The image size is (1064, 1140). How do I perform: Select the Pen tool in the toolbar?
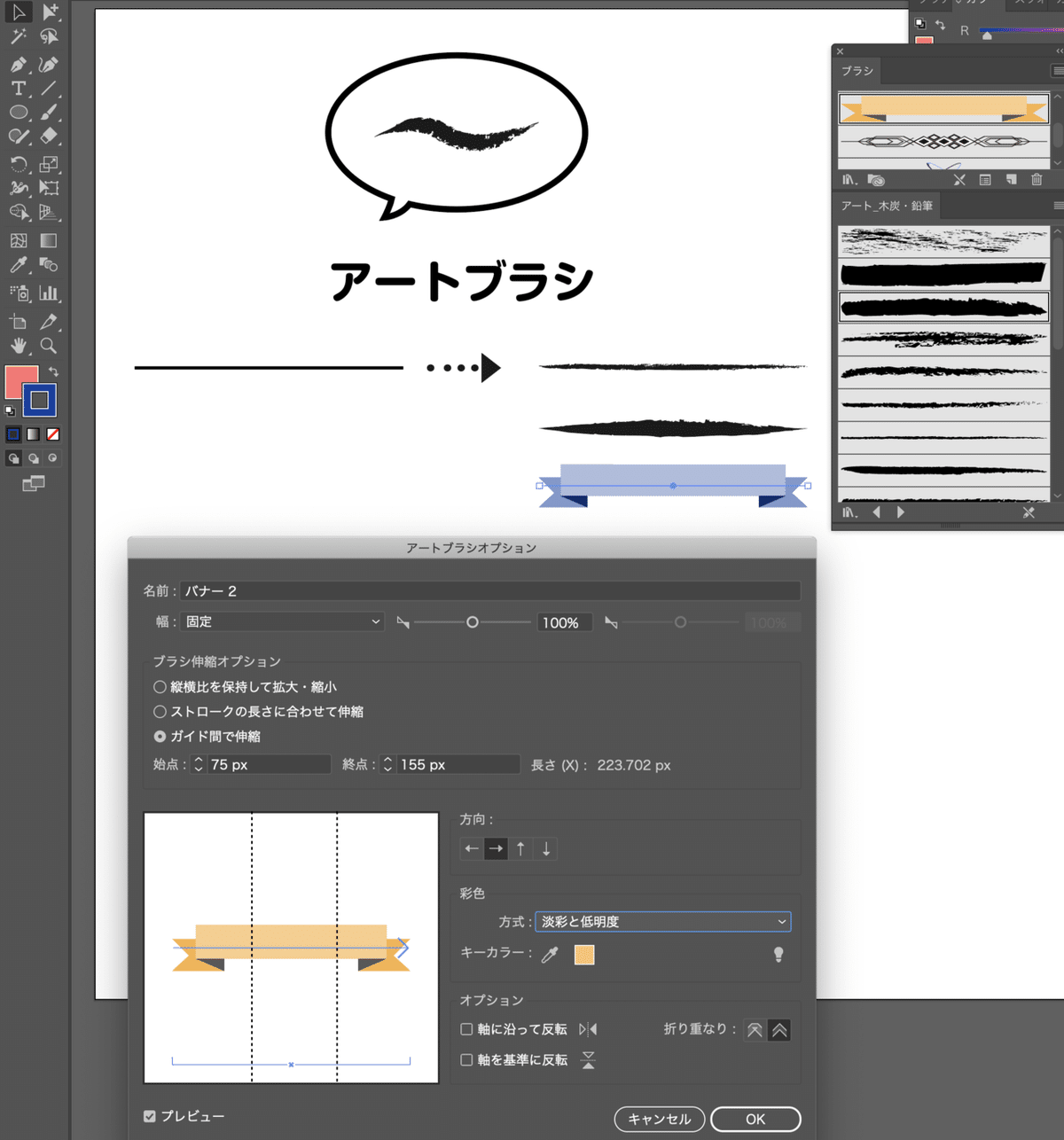click(20, 64)
